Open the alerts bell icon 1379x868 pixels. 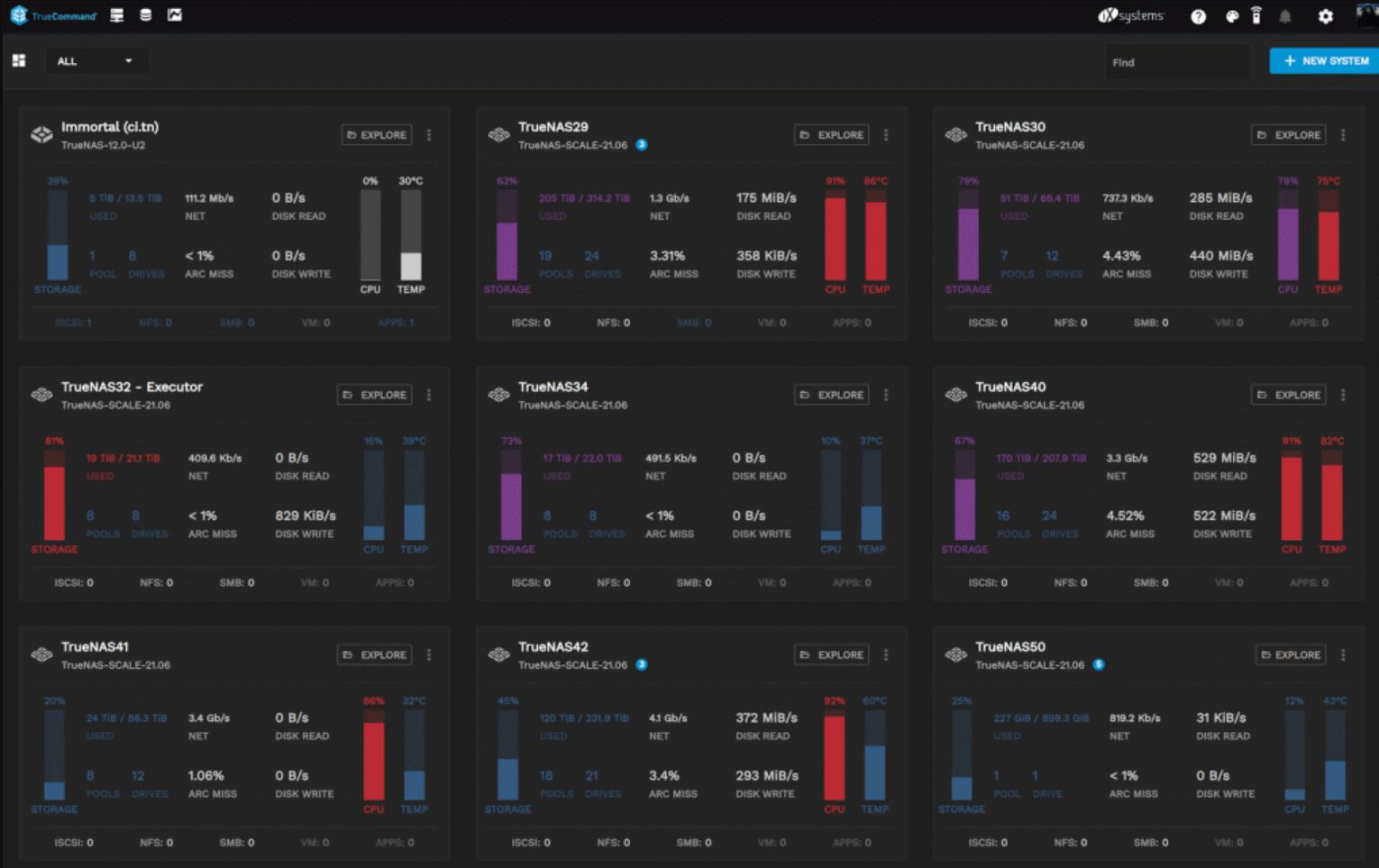(x=1285, y=16)
